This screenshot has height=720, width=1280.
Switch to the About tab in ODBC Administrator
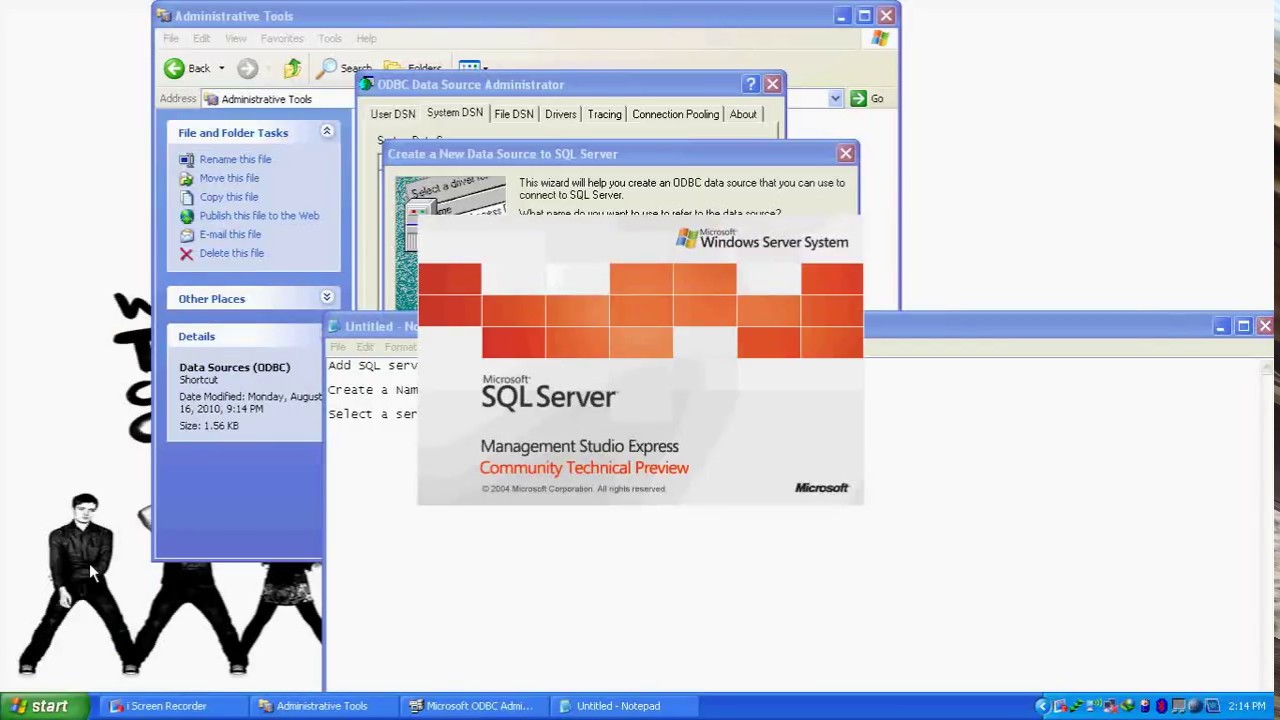click(743, 114)
